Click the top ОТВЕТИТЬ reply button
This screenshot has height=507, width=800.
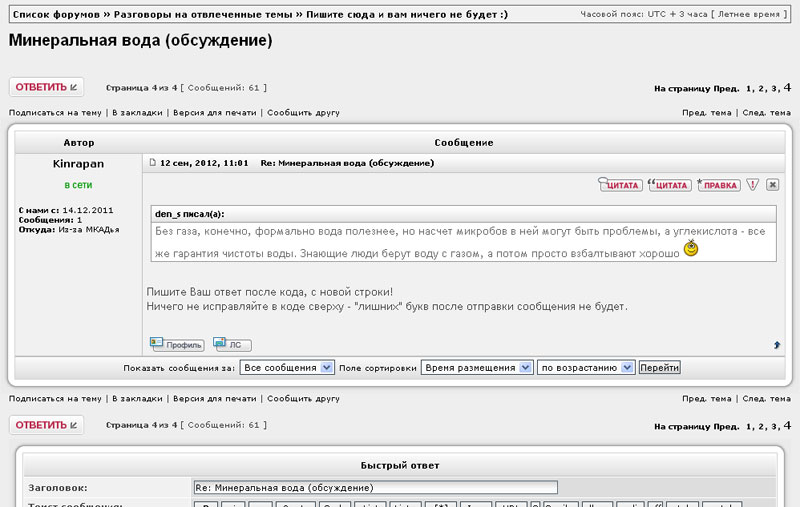46,87
